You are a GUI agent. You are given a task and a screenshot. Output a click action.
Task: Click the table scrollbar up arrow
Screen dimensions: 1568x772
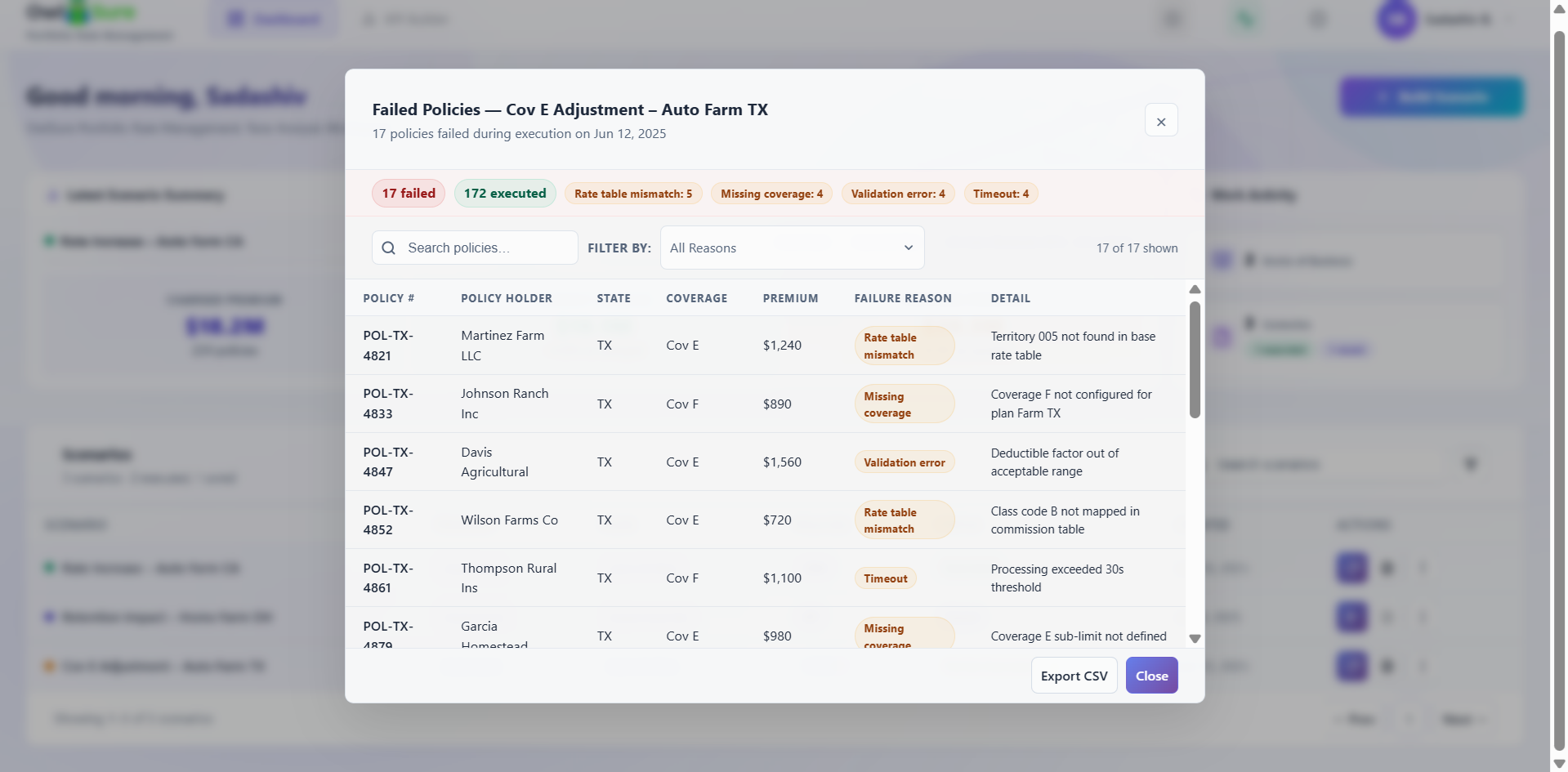1195,289
